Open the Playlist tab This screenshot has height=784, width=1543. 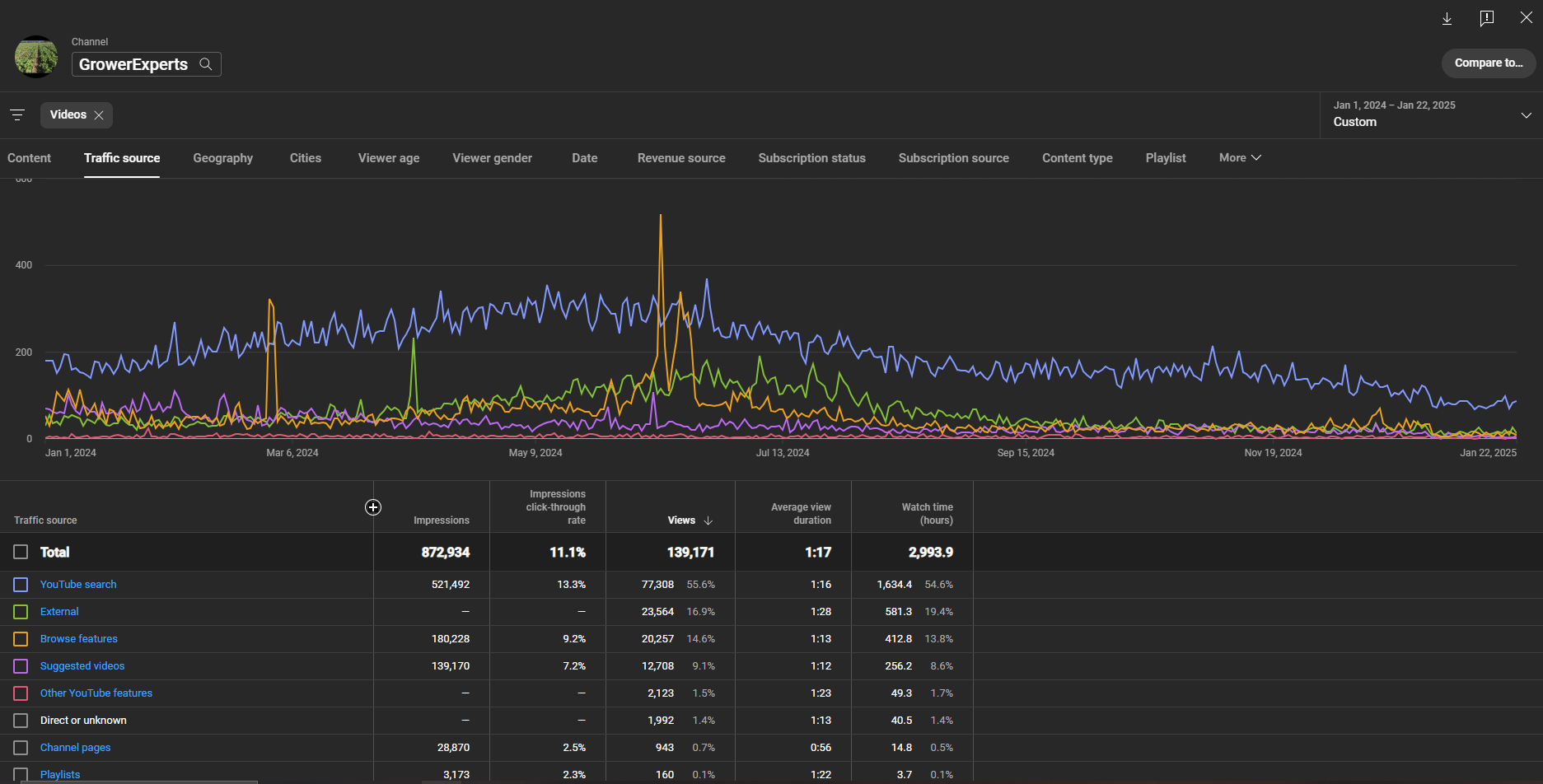click(x=1166, y=158)
